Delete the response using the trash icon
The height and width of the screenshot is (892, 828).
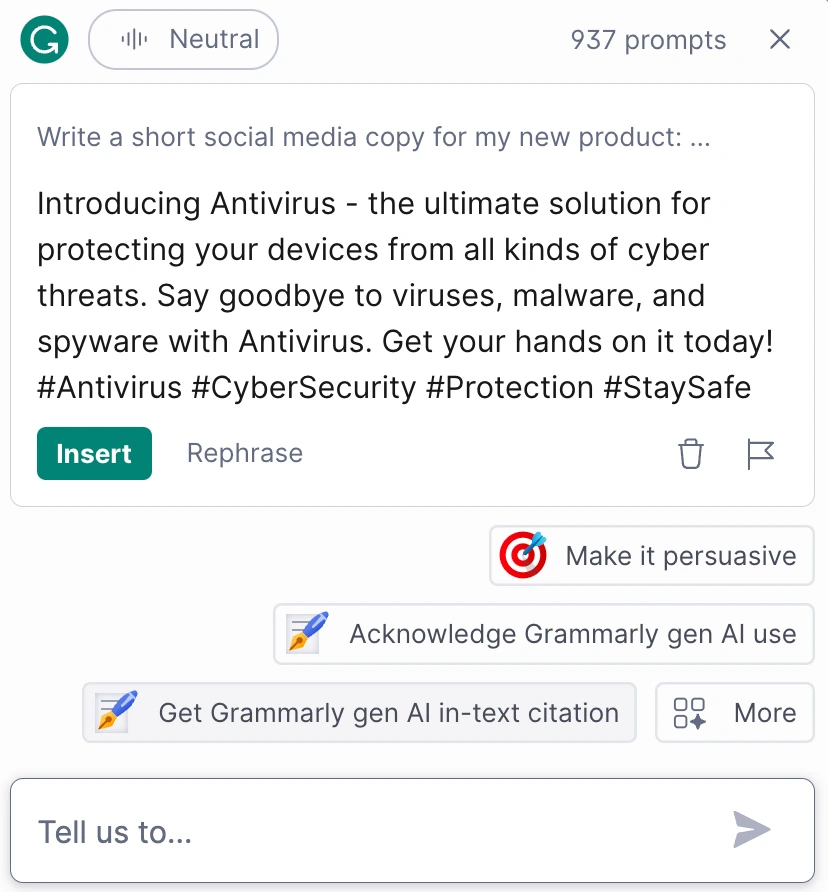point(690,454)
